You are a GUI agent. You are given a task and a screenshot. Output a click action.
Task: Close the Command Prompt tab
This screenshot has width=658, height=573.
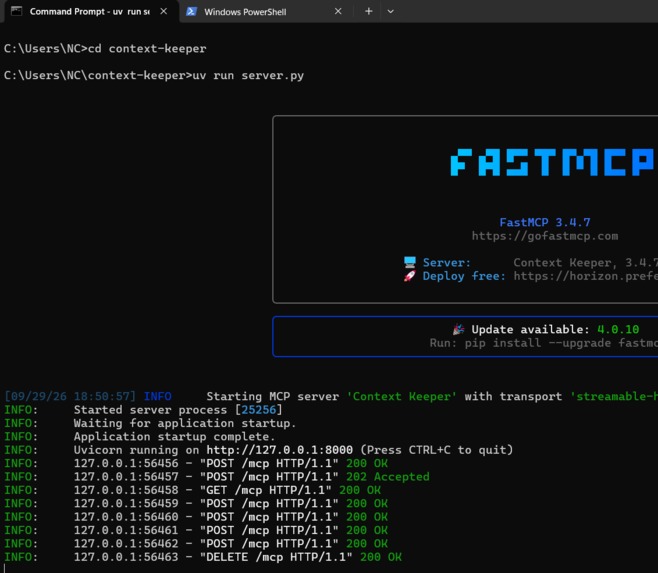164,11
